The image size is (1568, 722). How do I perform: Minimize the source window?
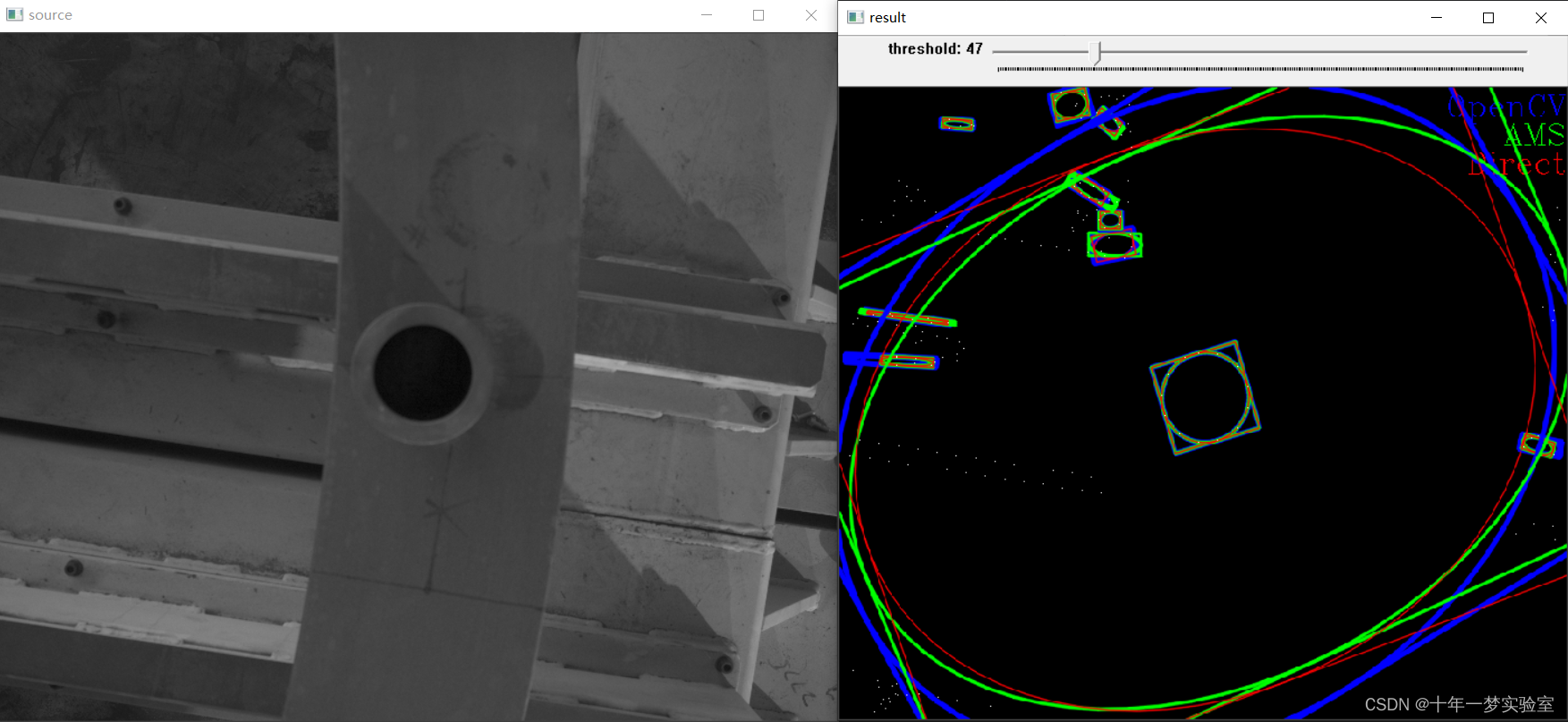[707, 15]
